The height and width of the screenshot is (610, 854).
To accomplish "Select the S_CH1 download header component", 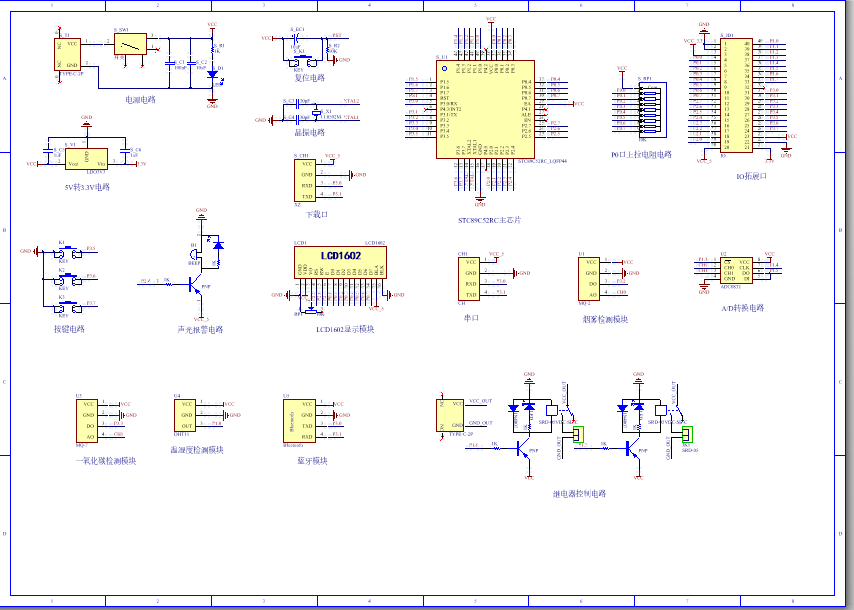I will 304,180.
